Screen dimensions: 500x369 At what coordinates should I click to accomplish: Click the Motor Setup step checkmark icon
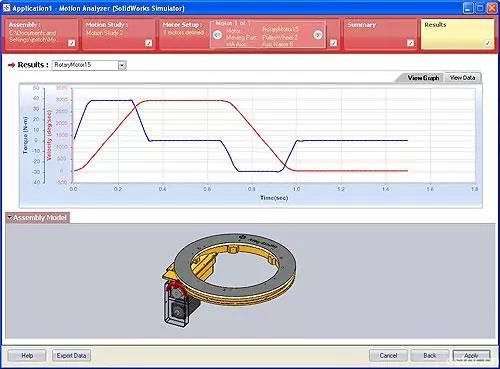(333, 43)
